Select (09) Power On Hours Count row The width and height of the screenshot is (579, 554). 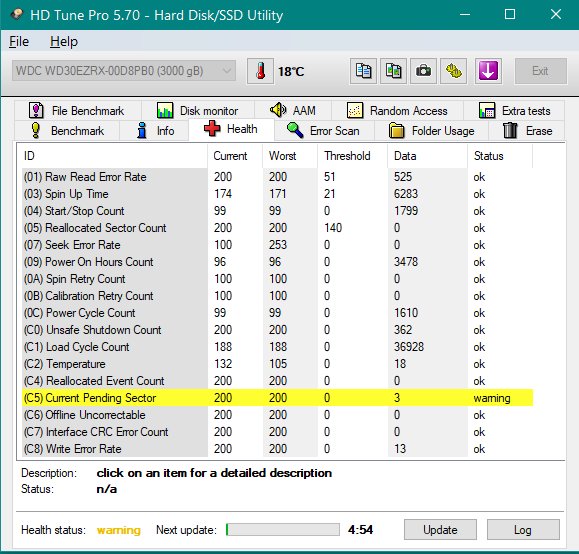pos(278,262)
